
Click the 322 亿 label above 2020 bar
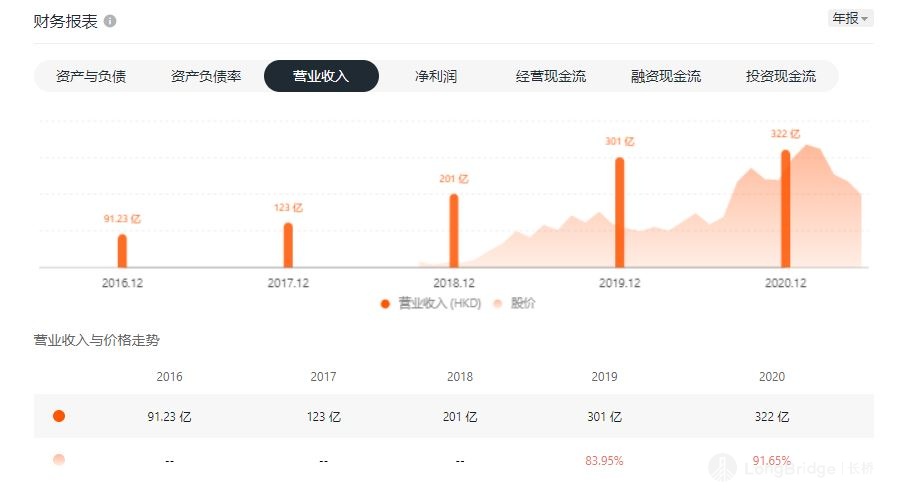point(785,134)
